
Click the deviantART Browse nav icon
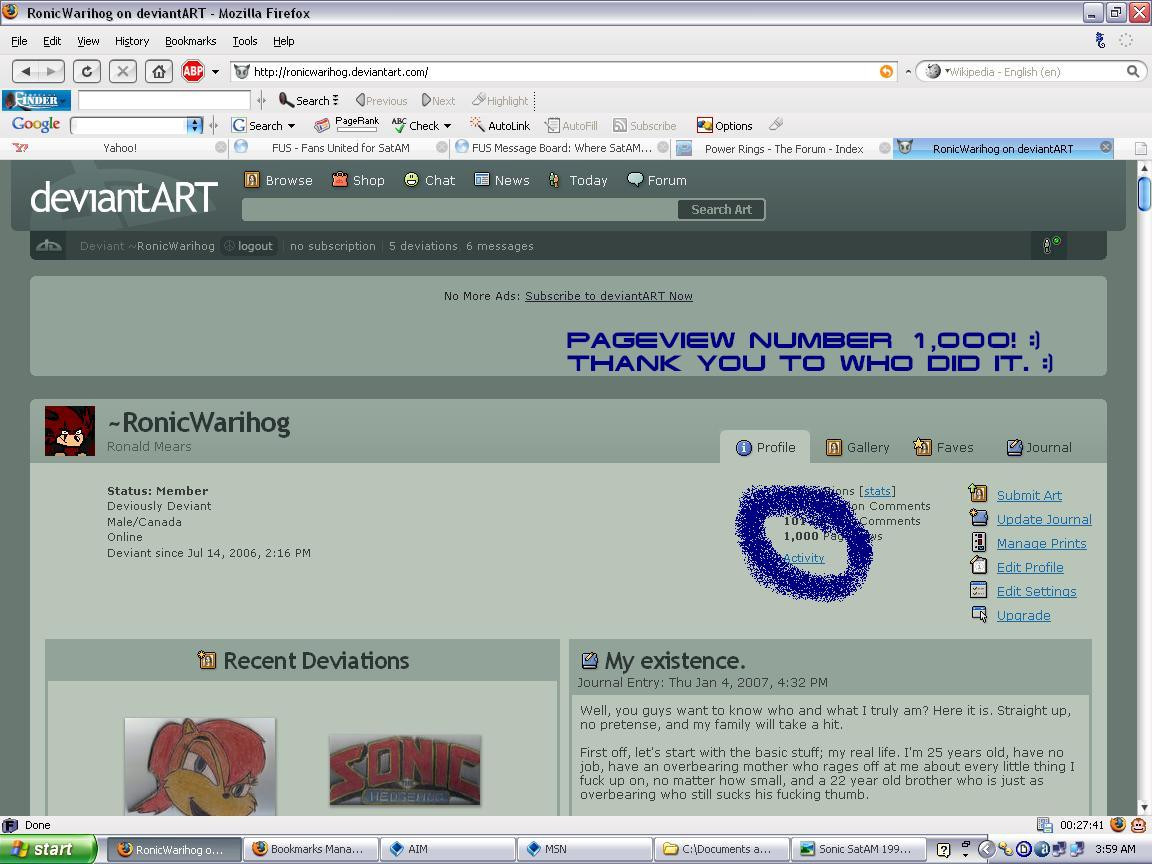[252, 180]
